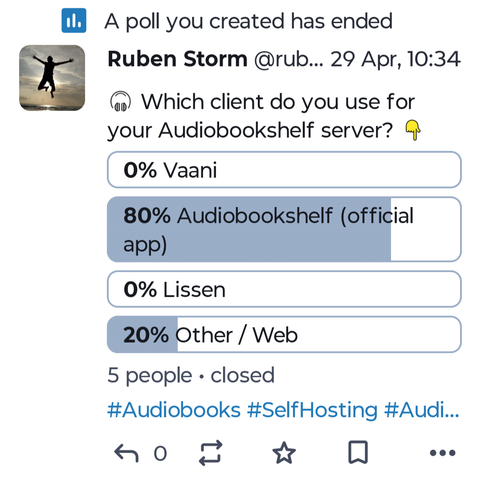Select the Audiobookshelf official app option
The image size is (481, 479).
(284, 229)
